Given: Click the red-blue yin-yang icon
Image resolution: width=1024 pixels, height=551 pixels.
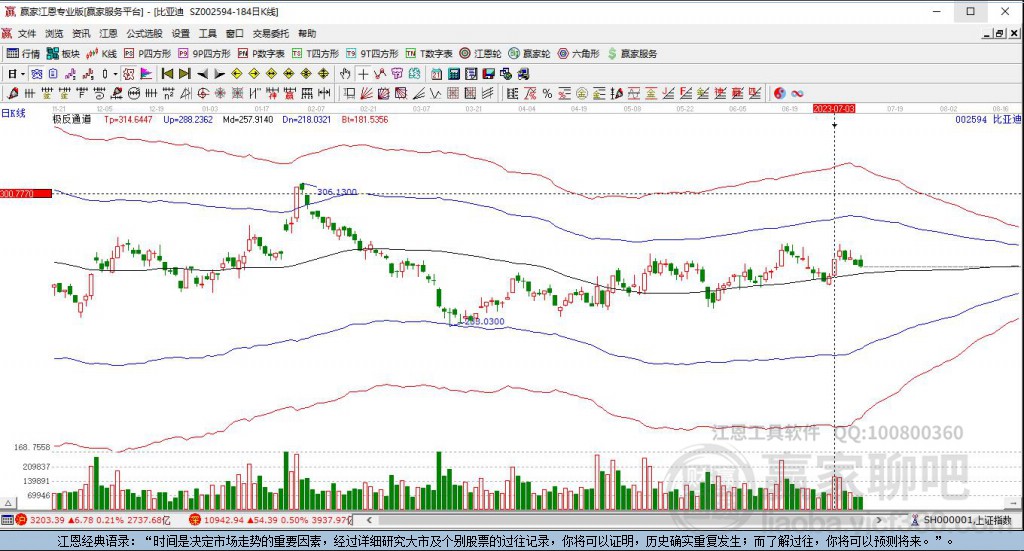Looking at the screenshot, I should 780,93.
